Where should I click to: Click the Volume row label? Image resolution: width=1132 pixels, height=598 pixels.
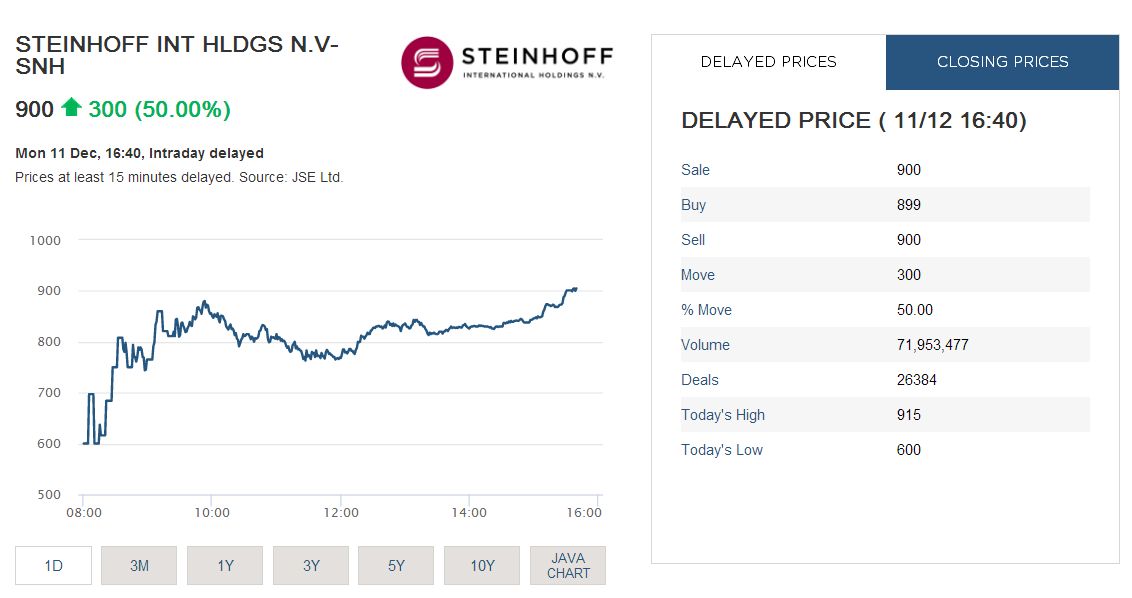point(706,344)
